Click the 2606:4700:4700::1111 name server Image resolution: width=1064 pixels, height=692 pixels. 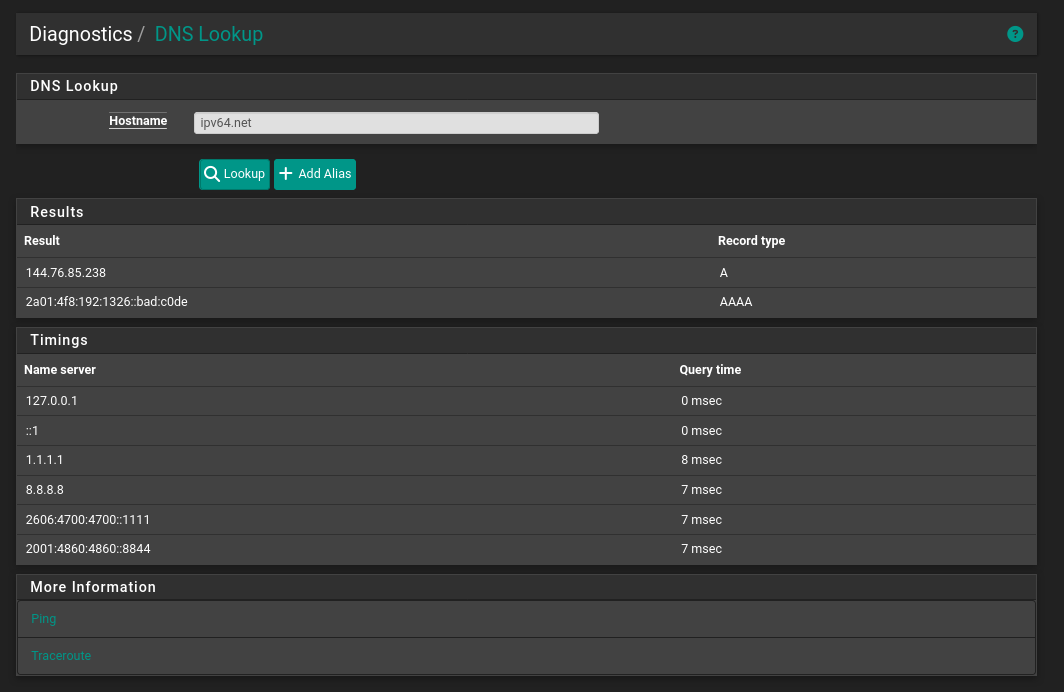(x=88, y=520)
